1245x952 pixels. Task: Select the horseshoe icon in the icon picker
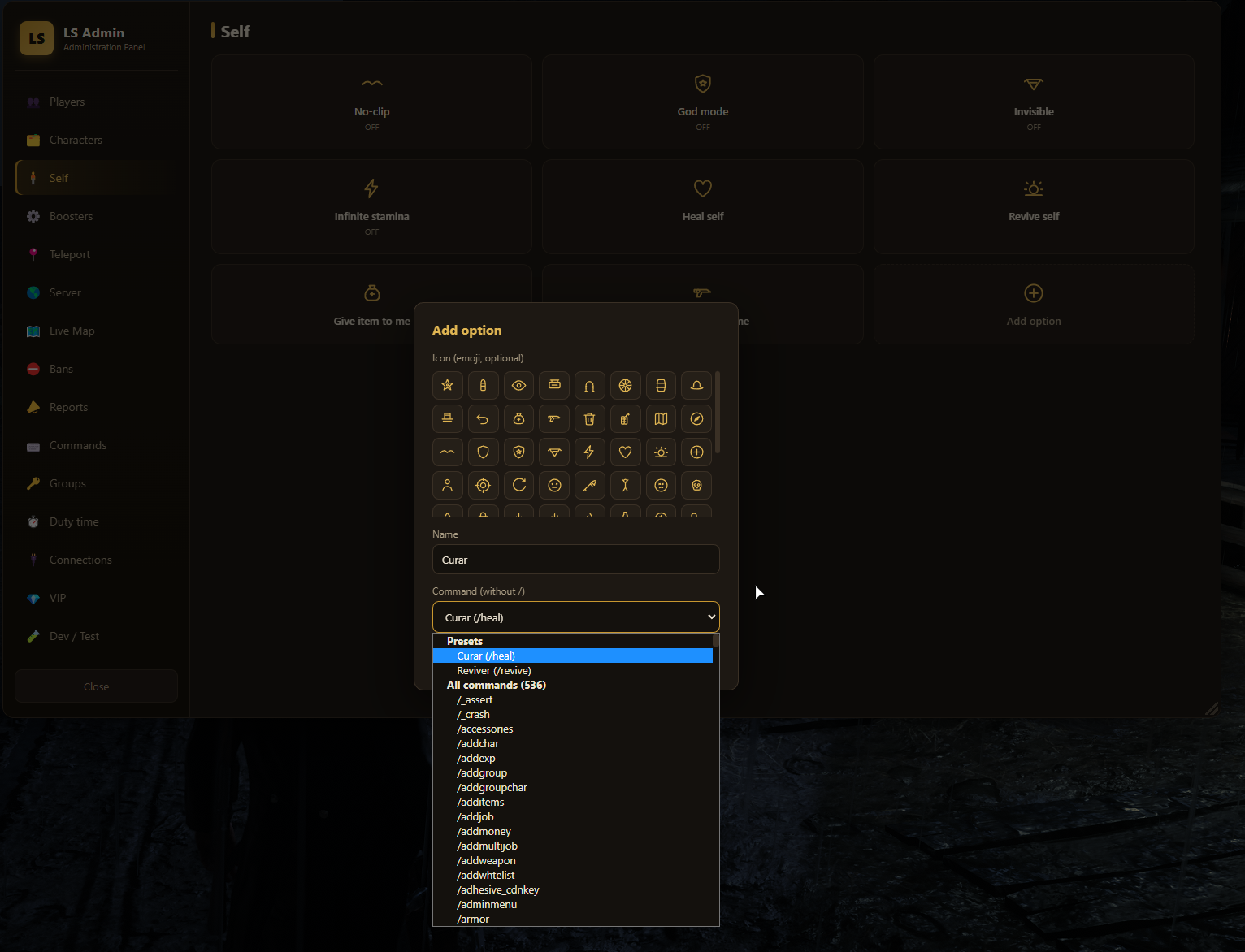(x=590, y=385)
